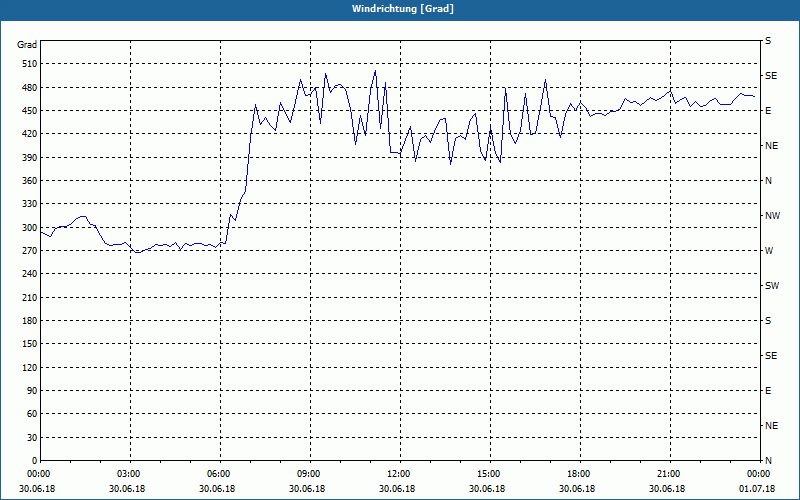Image resolution: width=800 pixels, height=500 pixels.
Task: Select the 01.07.18 date label
Action: [x=757, y=489]
